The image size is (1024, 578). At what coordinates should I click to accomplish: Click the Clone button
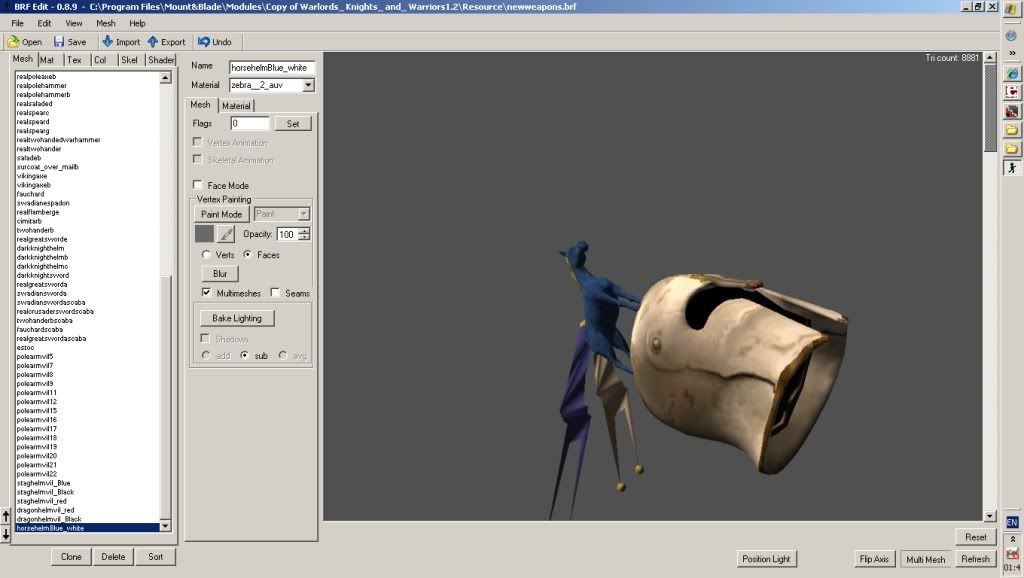(71, 556)
